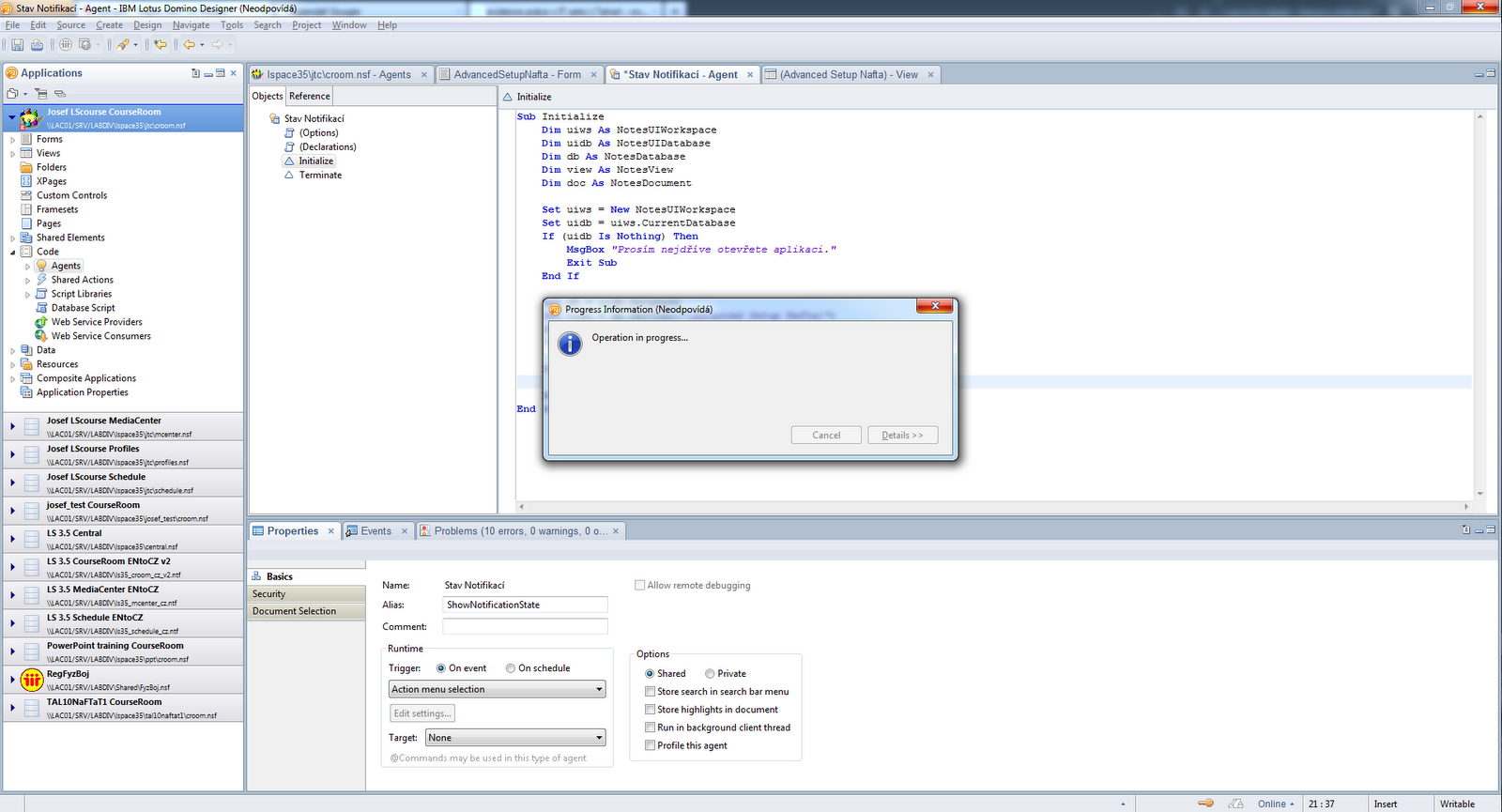The image size is (1502, 812).
Task: Click the Web Service Providers icon
Action: (41, 322)
